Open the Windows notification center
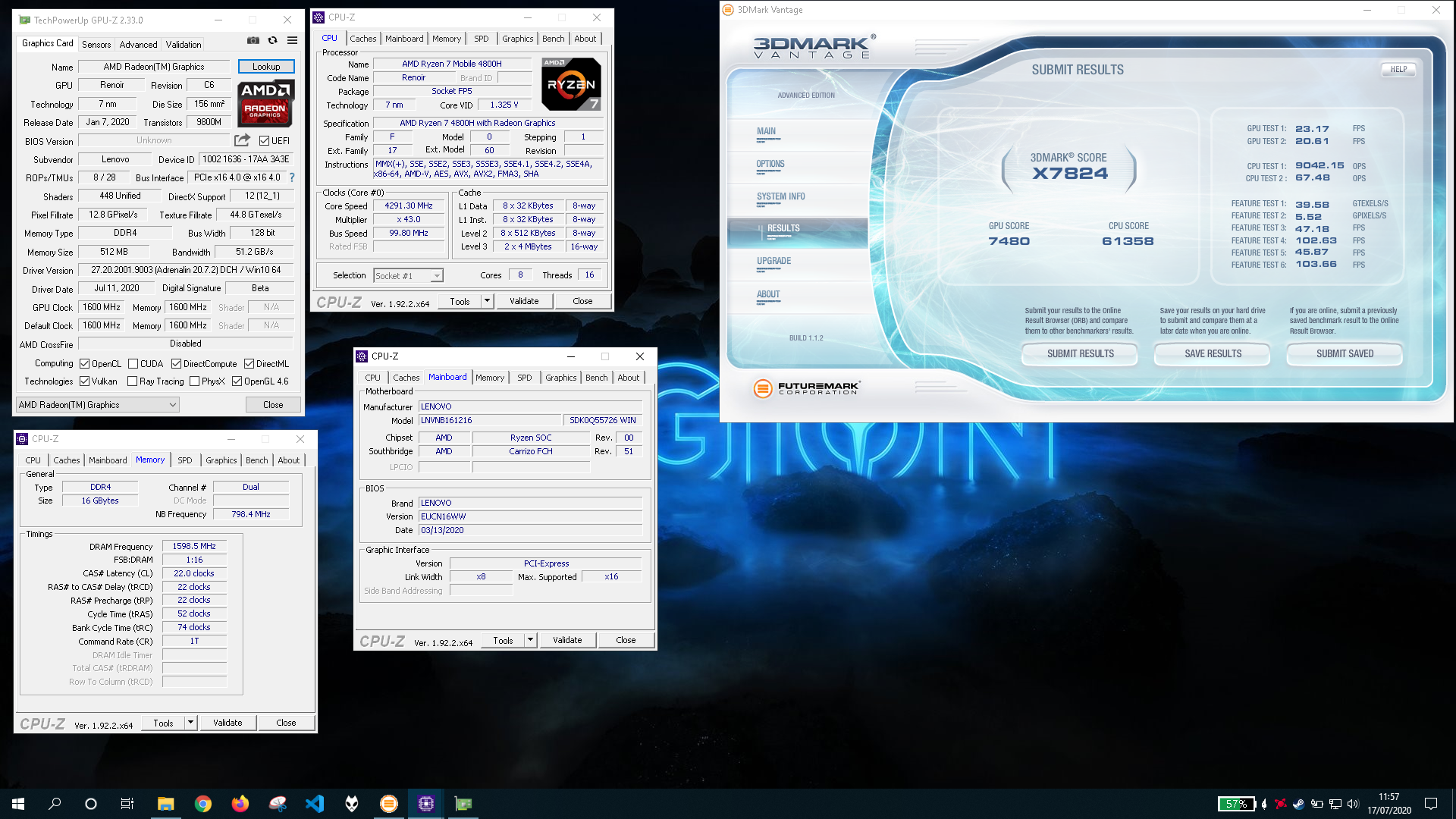Screen dimensions: 1456x819 (1431, 804)
